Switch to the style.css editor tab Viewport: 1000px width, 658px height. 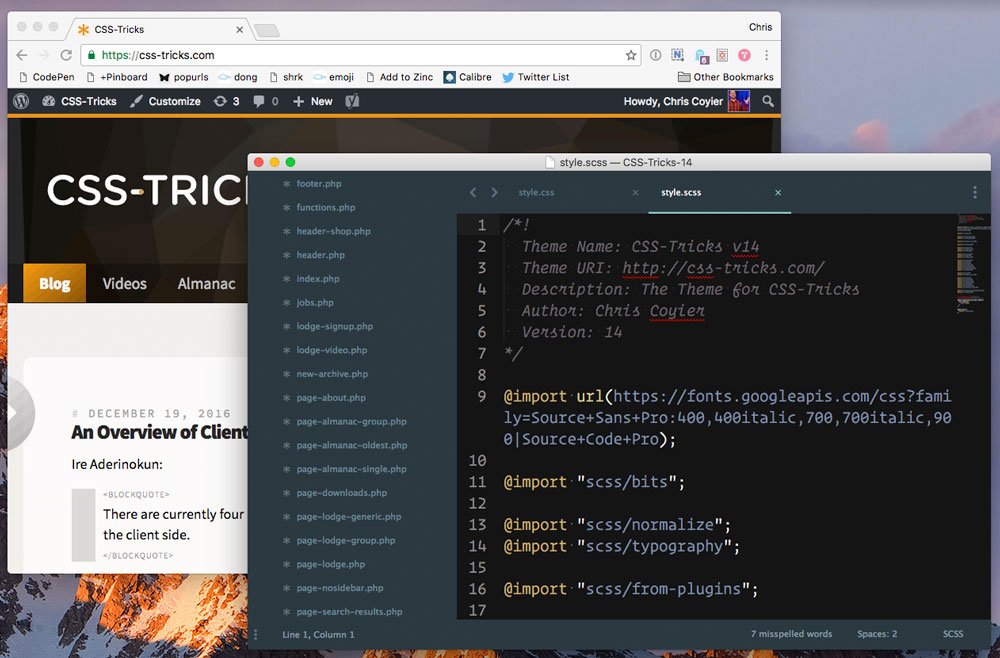pyautogui.click(x=536, y=193)
